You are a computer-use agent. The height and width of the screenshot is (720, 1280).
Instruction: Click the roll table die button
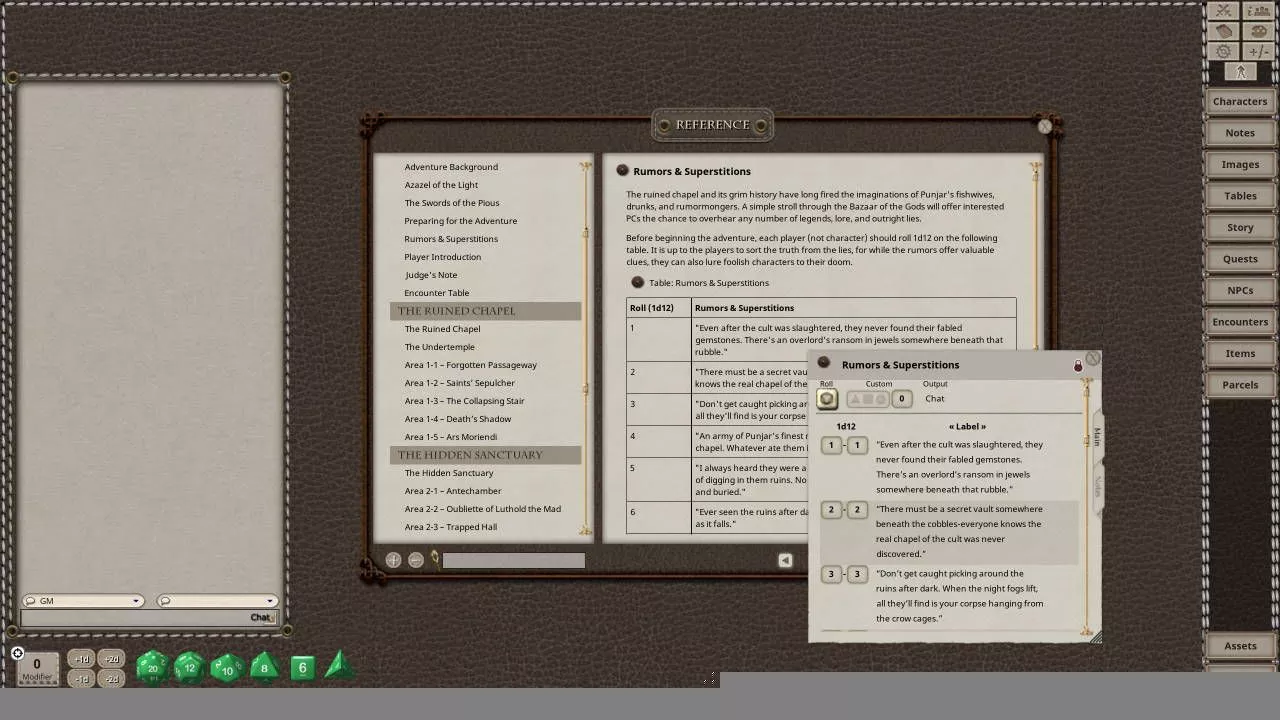(x=826, y=399)
